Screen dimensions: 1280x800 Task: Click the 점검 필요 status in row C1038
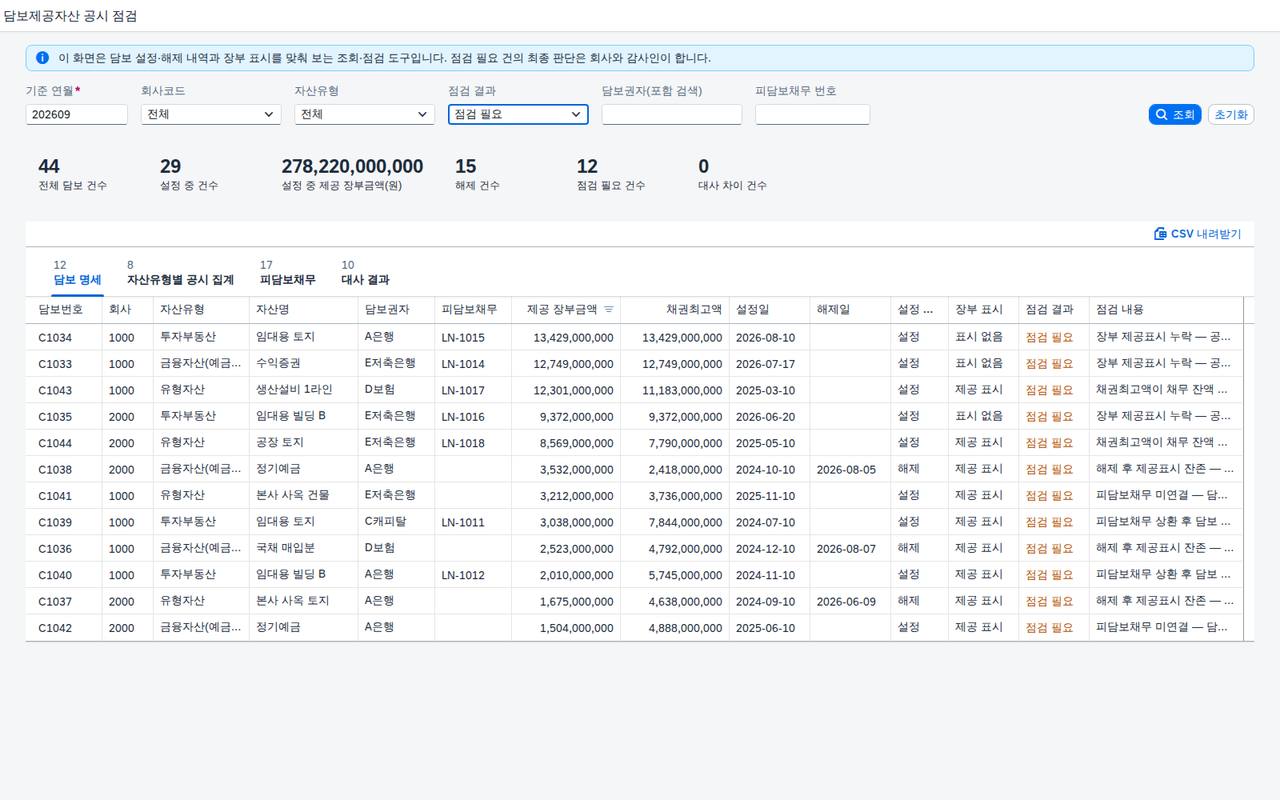point(1049,469)
